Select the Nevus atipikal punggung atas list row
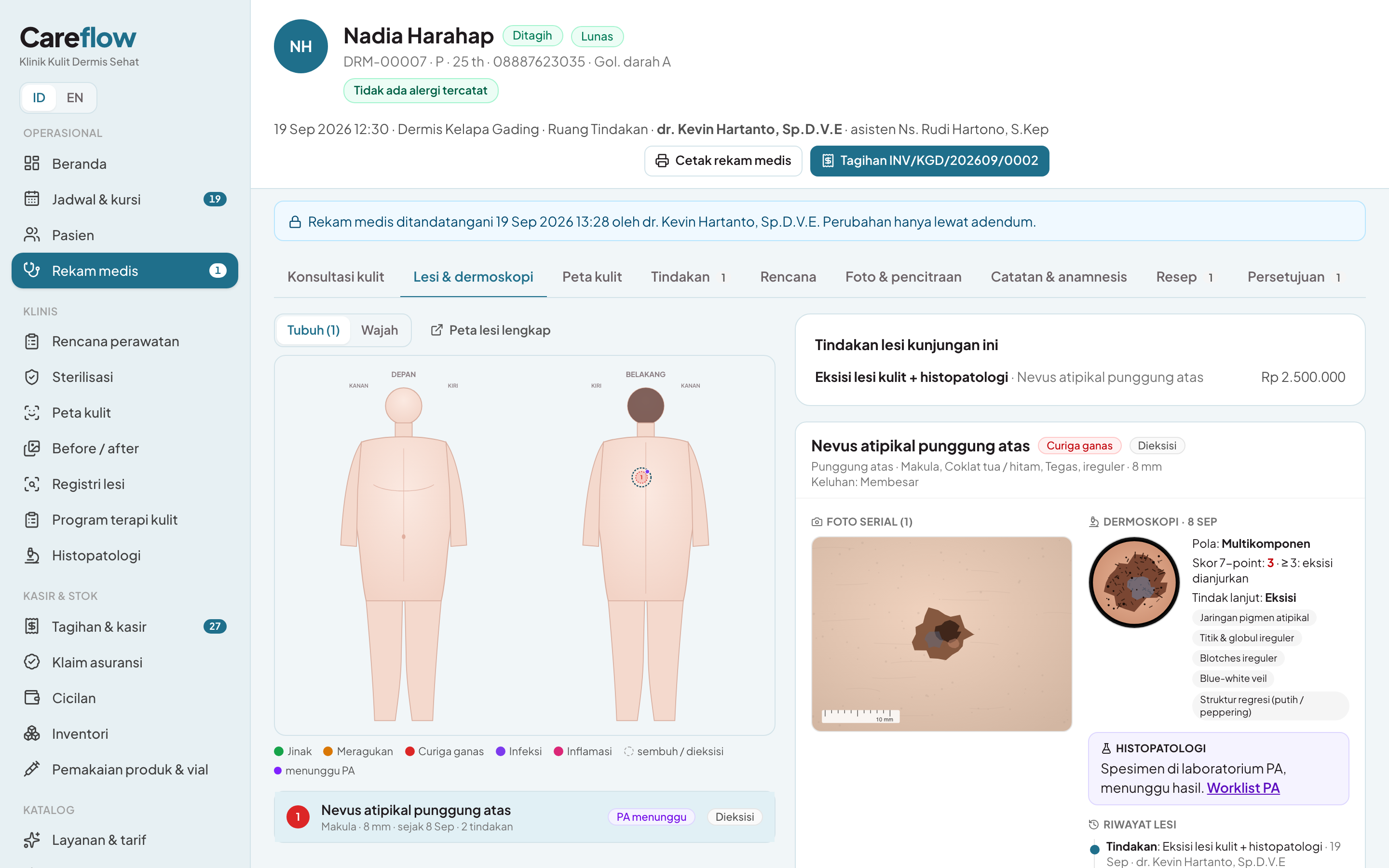 (x=525, y=817)
